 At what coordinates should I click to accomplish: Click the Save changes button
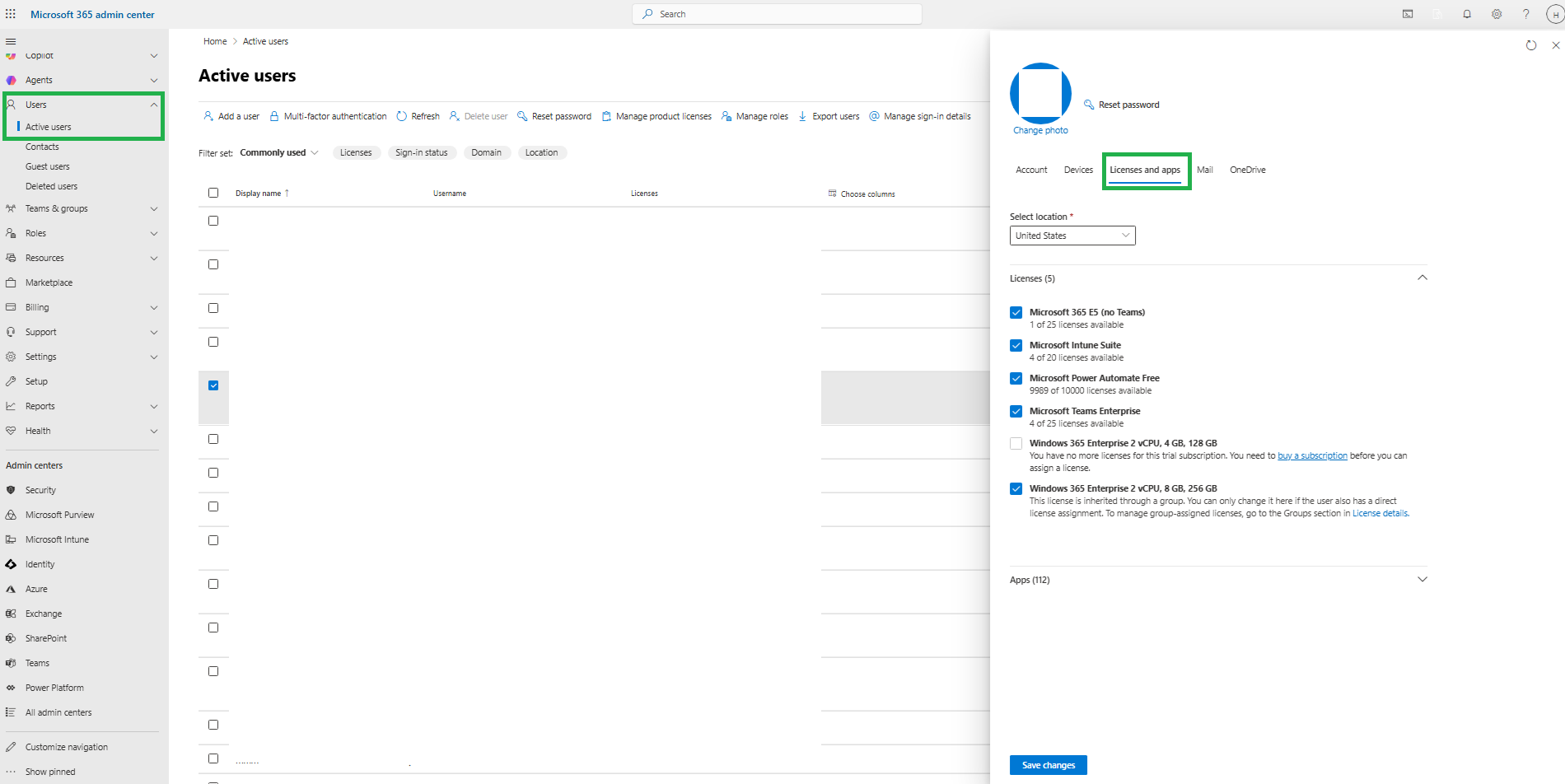point(1049,765)
